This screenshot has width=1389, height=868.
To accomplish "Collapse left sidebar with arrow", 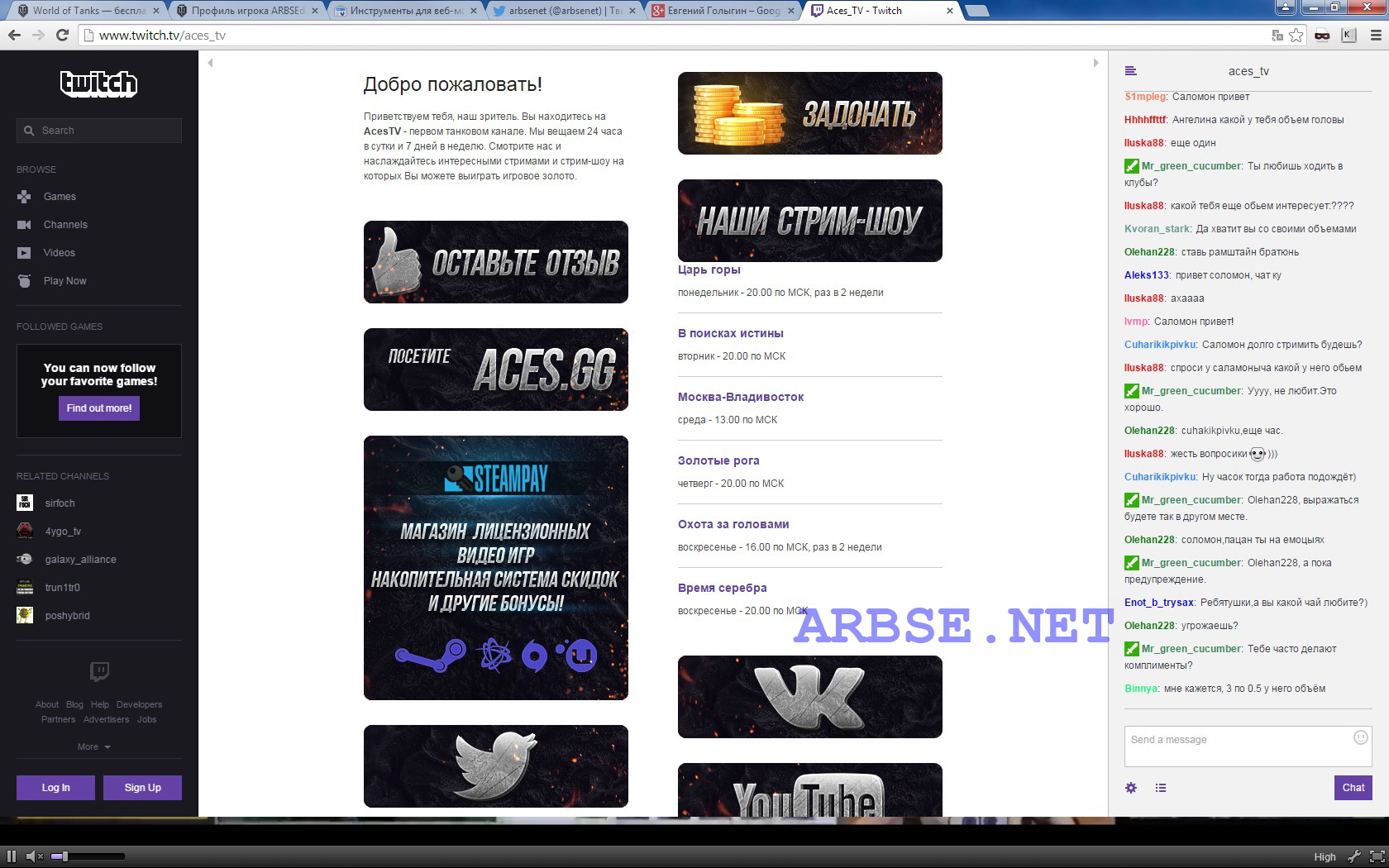I will (x=210, y=63).
